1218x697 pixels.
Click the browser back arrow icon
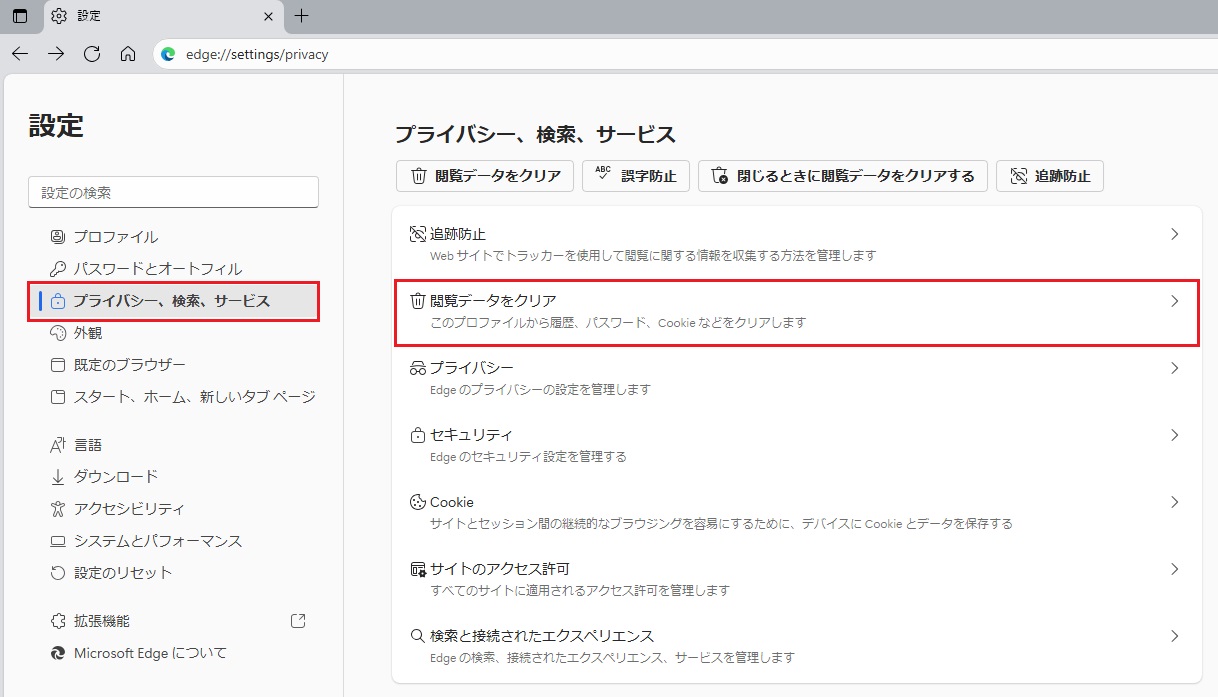(x=20, y=54)
